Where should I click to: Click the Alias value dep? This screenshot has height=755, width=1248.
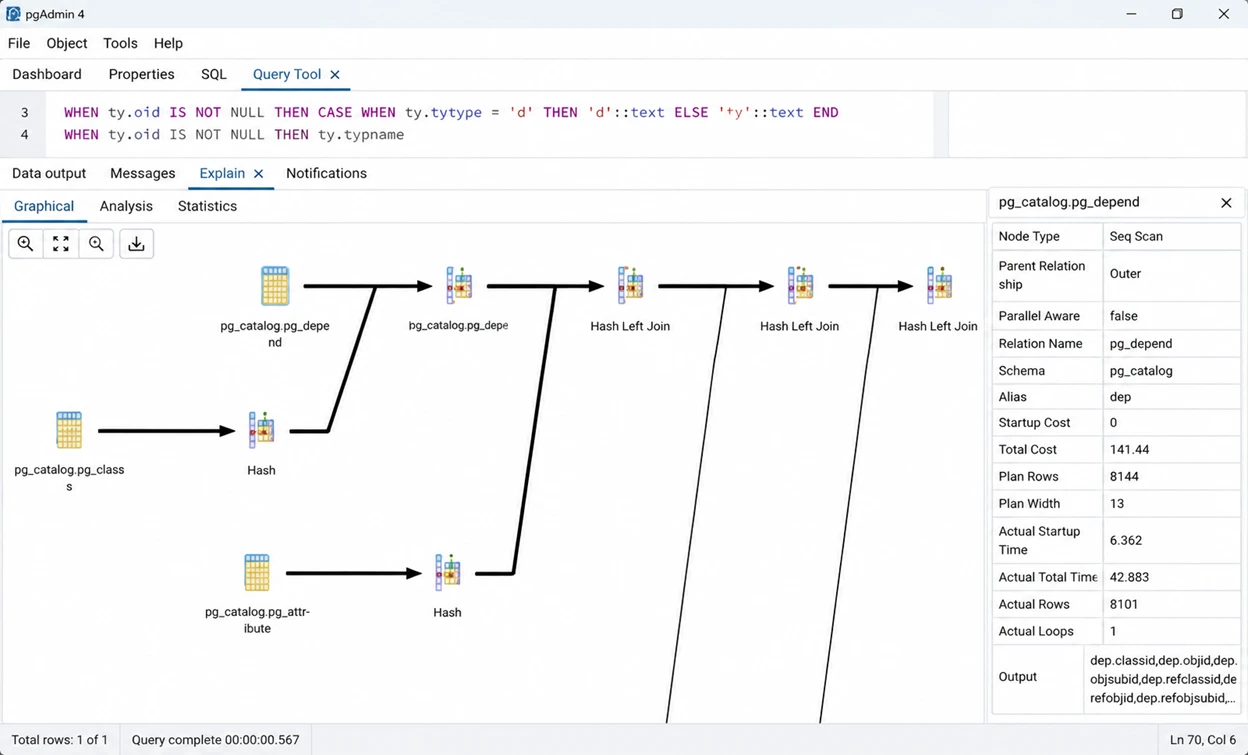(x=1120, y=397)
